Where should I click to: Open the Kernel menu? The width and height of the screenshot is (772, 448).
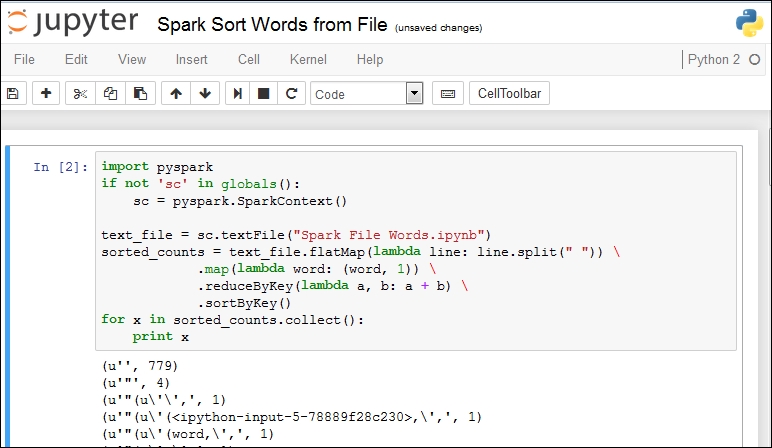[x=308, y=60]
